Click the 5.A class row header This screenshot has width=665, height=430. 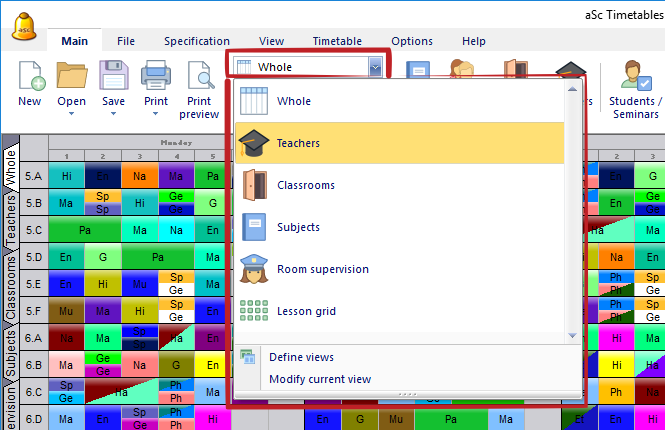pyautogui.click(x=34, y=176)
